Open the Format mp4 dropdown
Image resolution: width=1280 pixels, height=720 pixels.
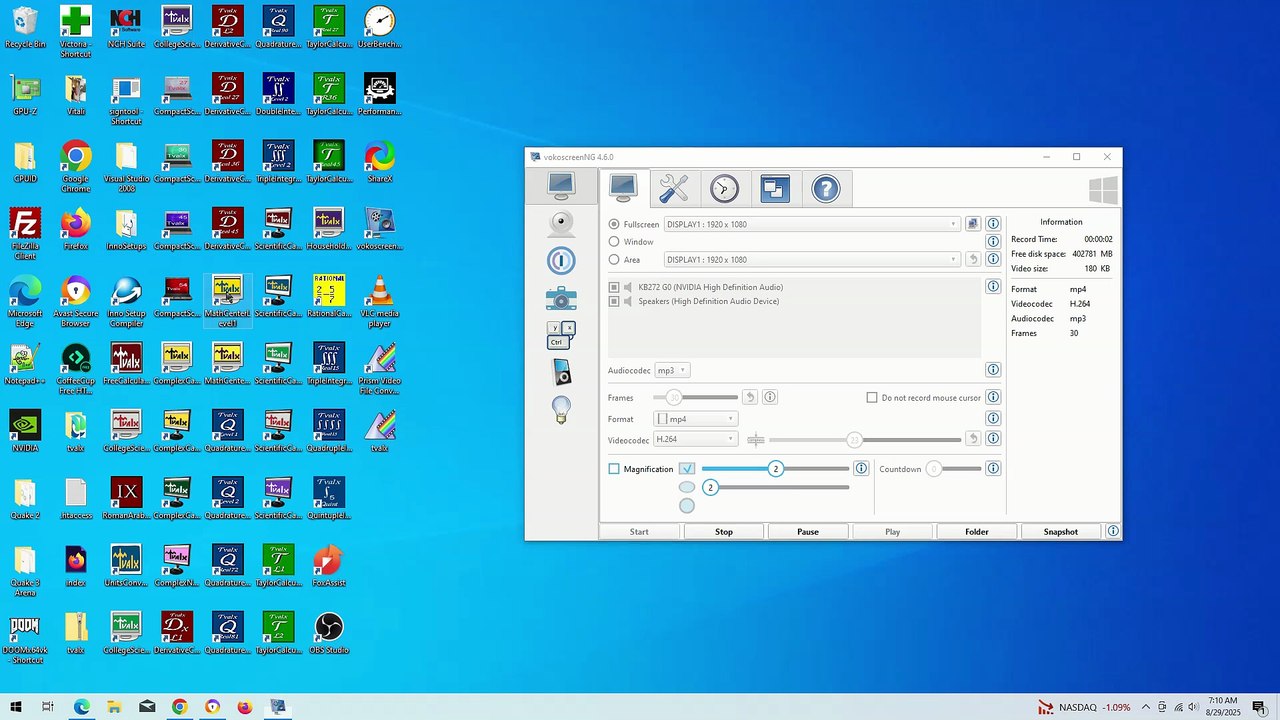coord(696,419)
